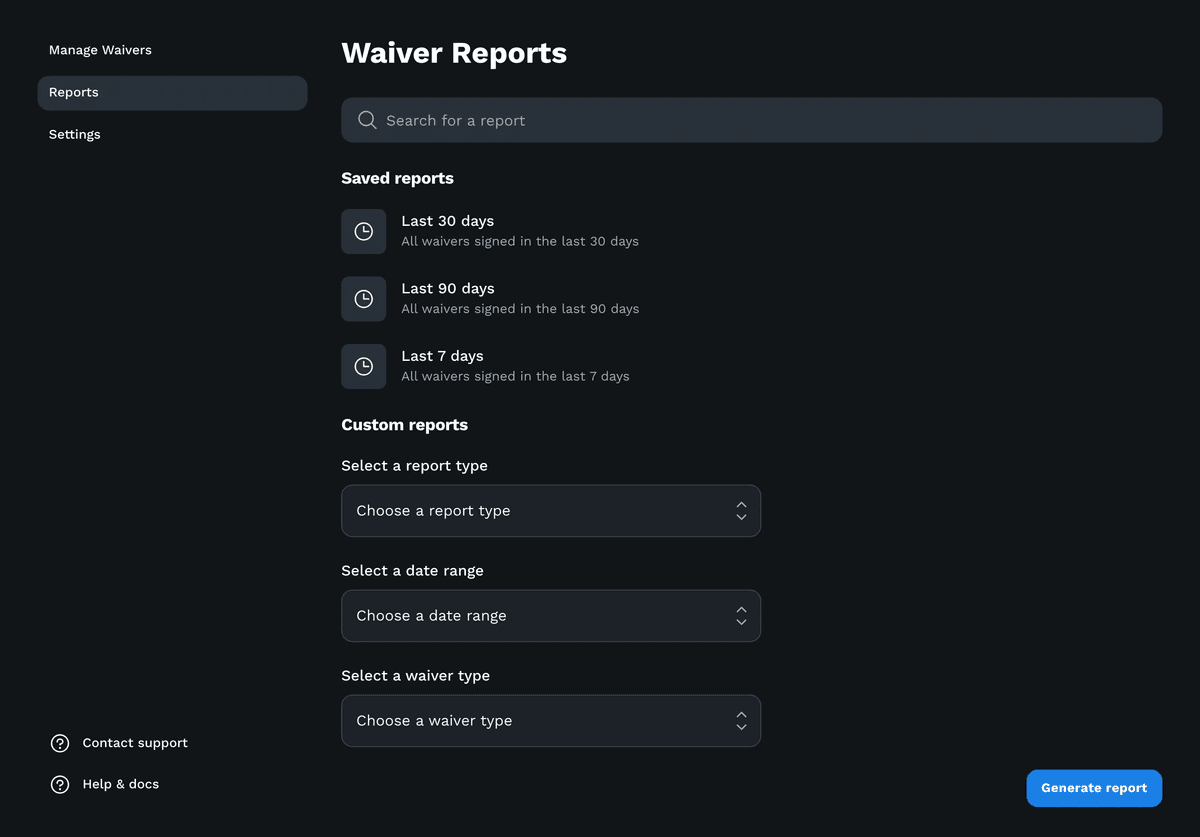
Task: Click the magnifying glass search icon
Action: coord(367,119)
